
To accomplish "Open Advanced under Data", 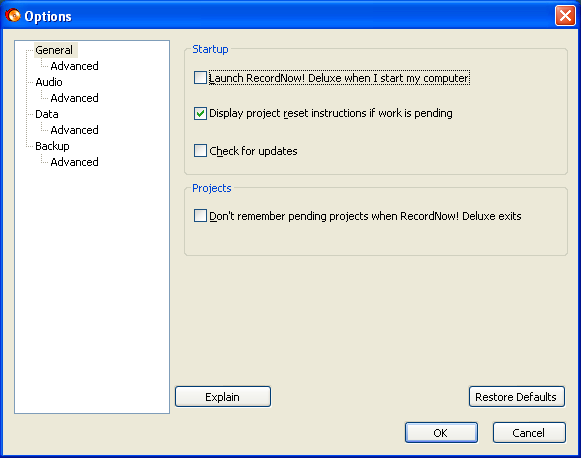I will coord(74,130).
